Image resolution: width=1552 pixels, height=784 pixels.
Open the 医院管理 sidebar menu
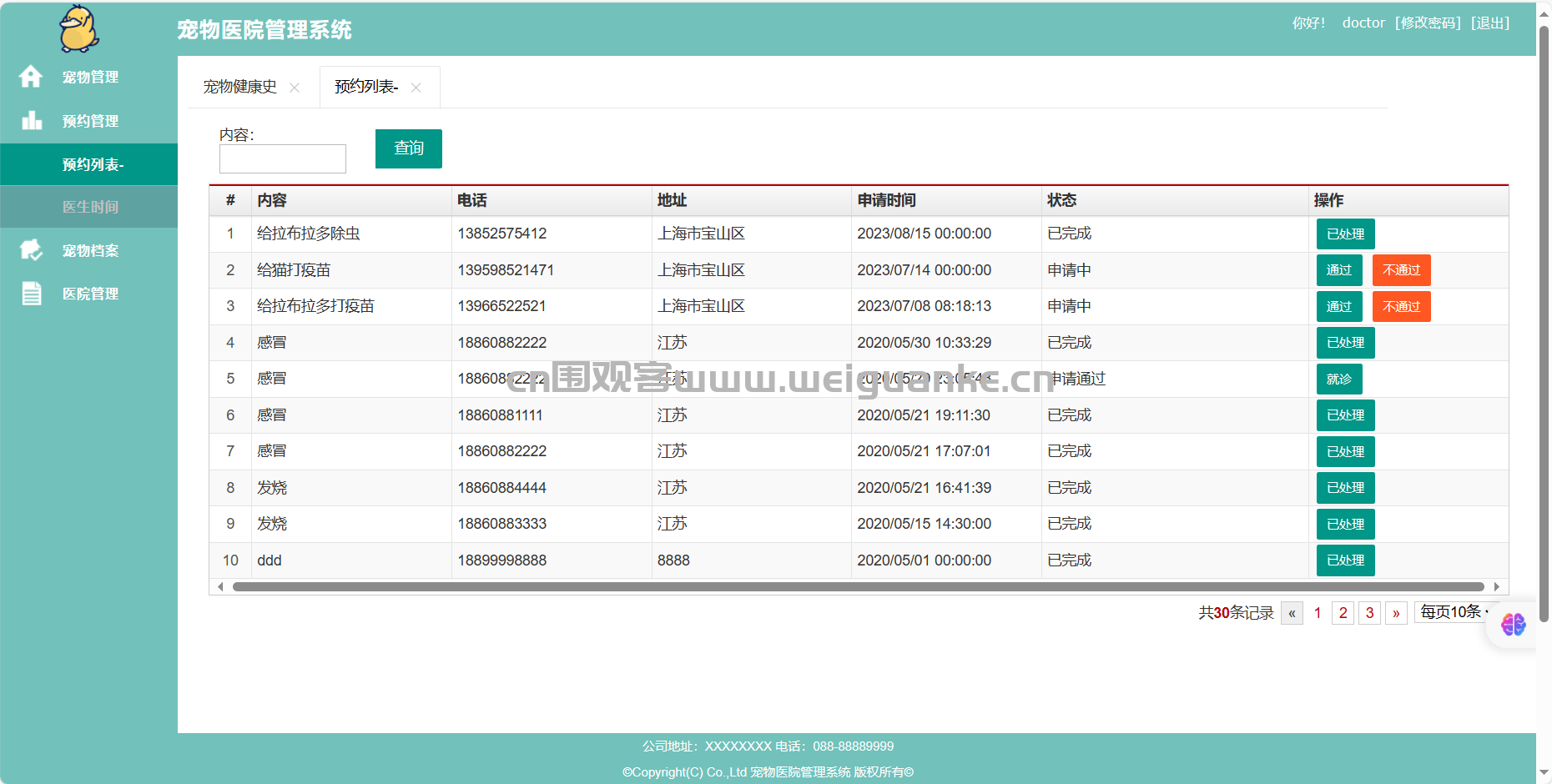click(88, 294)
